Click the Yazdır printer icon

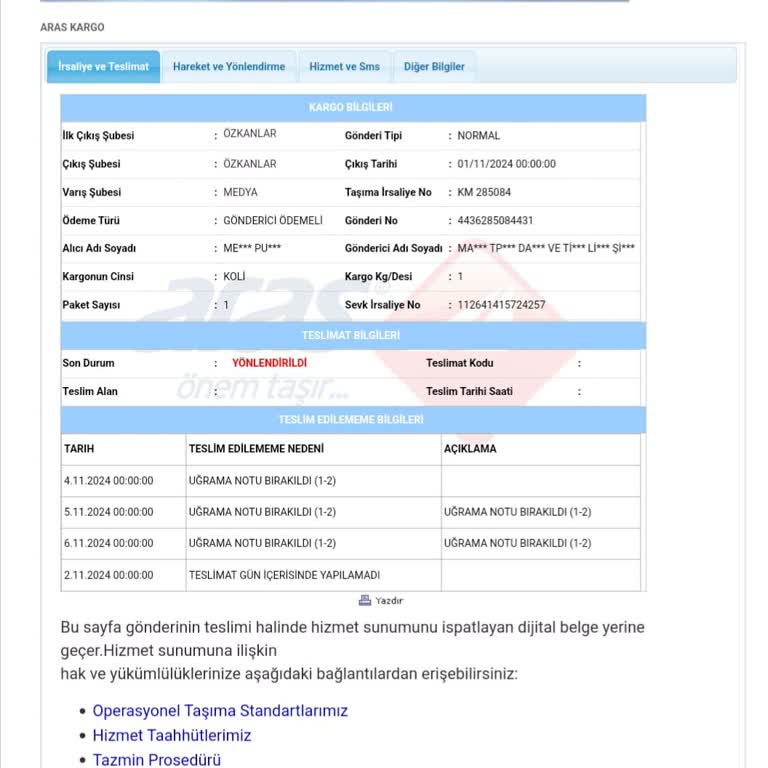click(364, 600)
